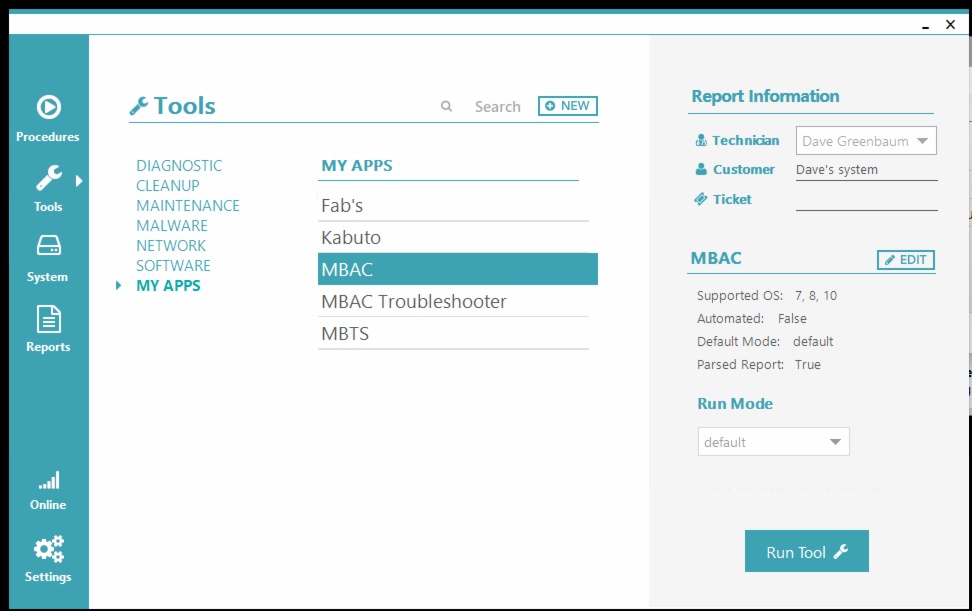Switch to the DIAGNOSTIC category
Screen dimensions: 972x611
tap(178, 165)
